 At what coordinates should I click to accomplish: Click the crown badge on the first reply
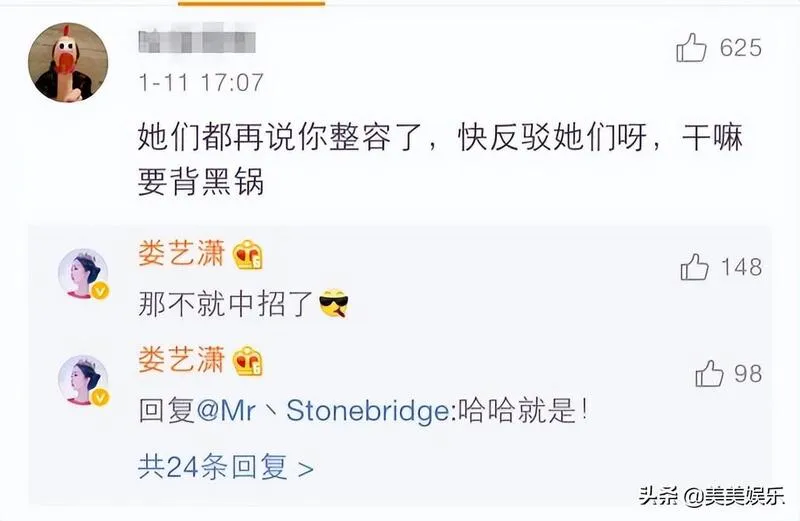pyautogui.click(x=247, y=255)
